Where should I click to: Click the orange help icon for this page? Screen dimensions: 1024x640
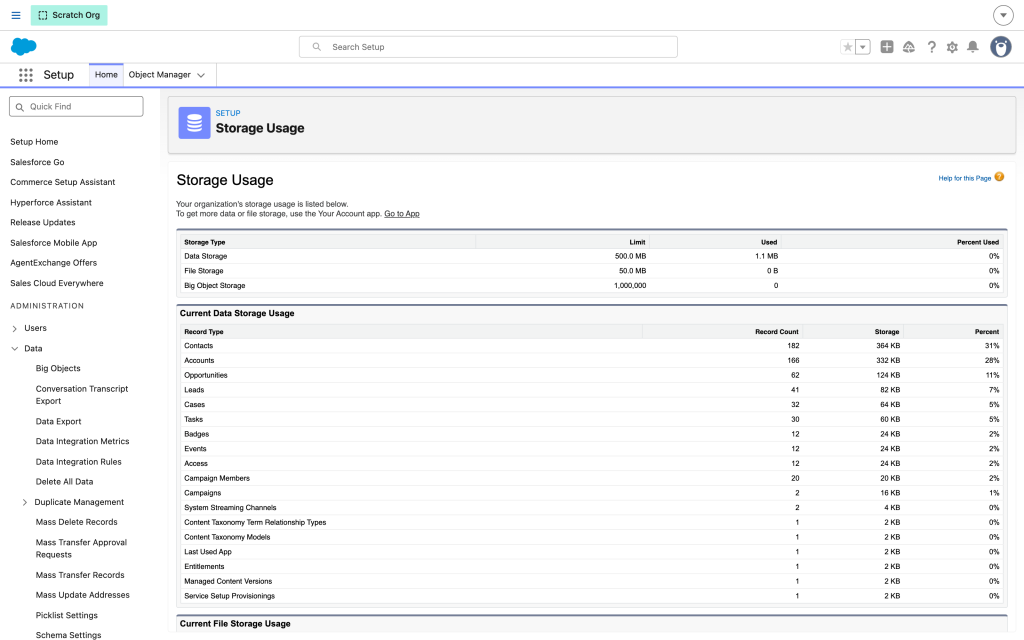point(999,177)
